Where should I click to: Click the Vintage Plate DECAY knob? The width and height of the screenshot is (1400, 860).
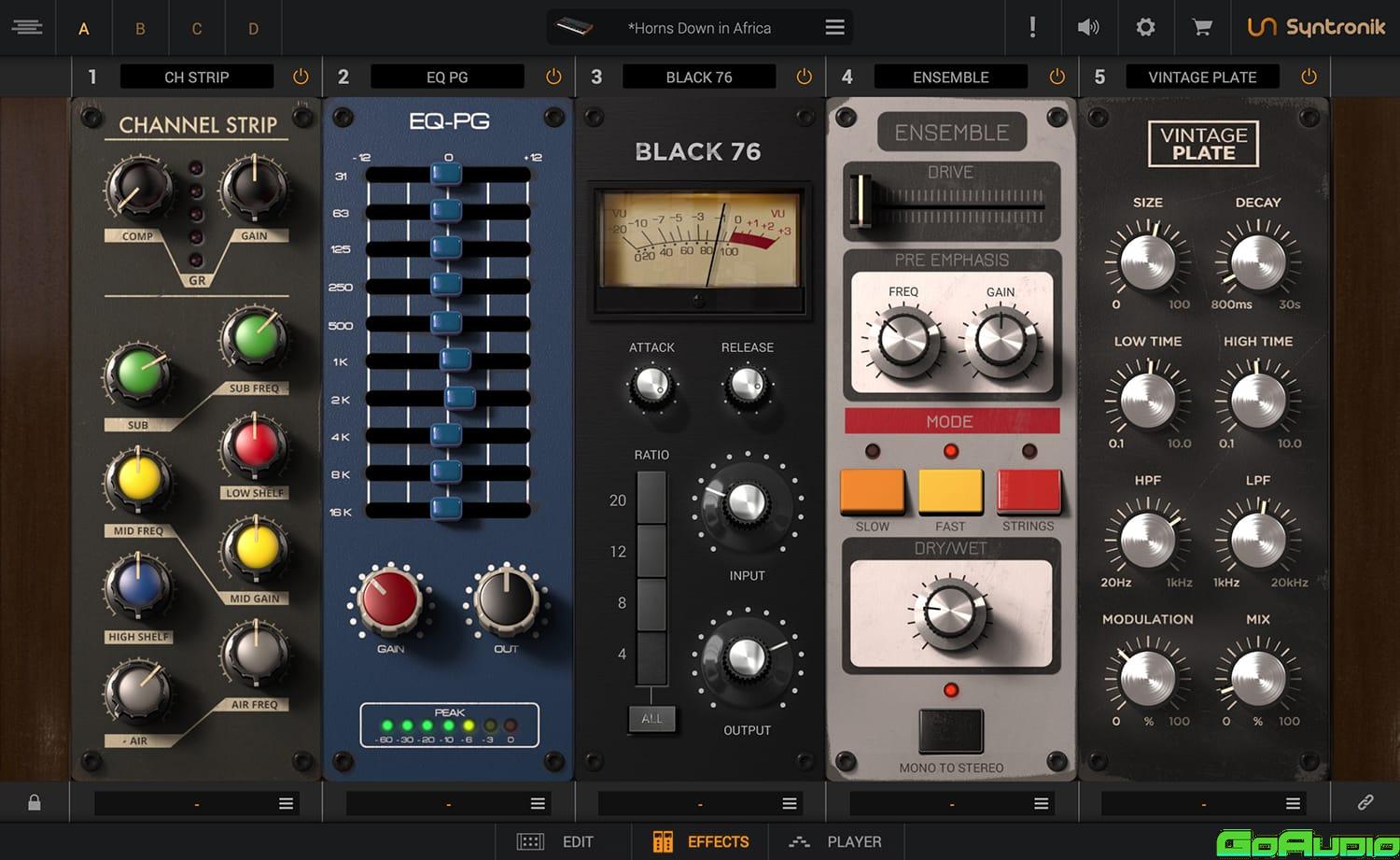(1258, 262)
